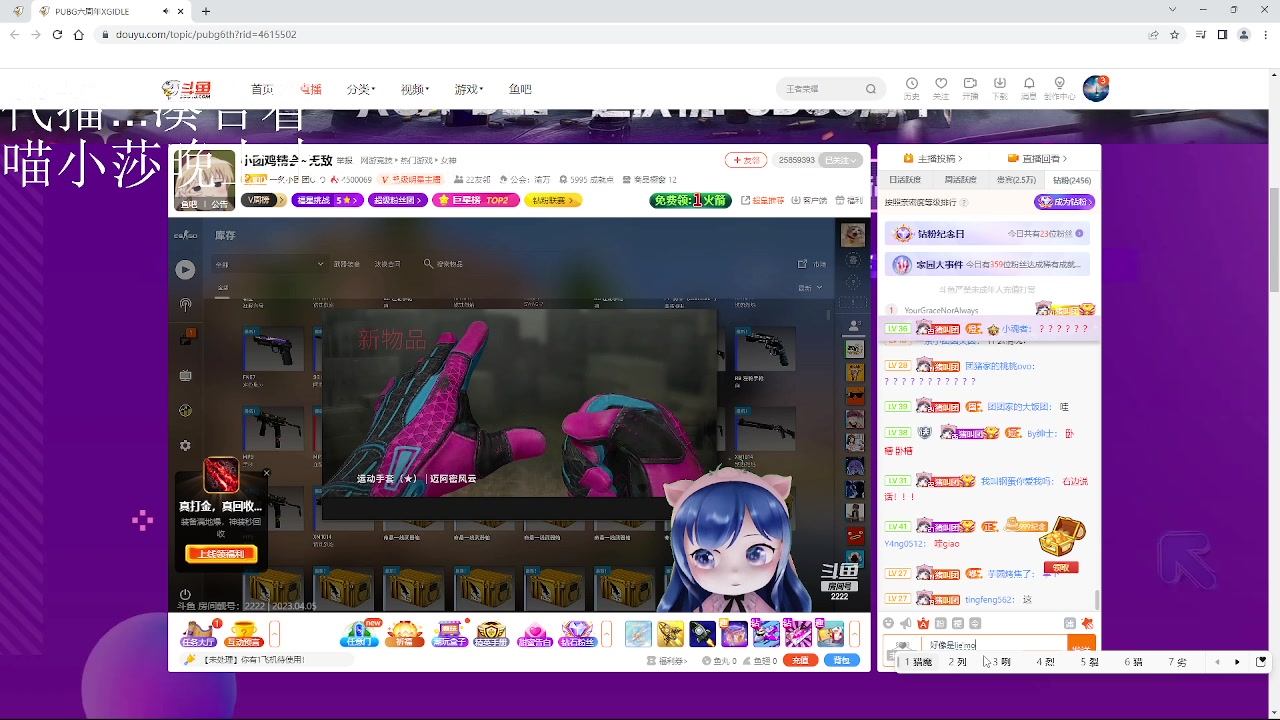The width and height of the screenshot is (1280, 720).
Task: Click the broadcast antenna icon in CSGO sidebar
Action: click(185, 304)
